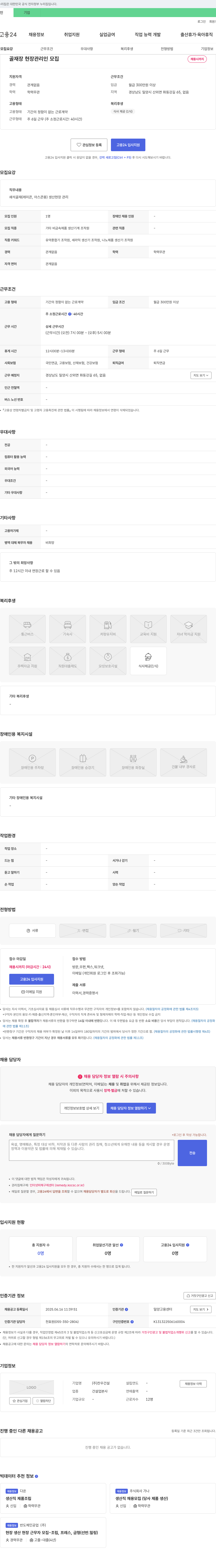Click the 채용정보 이력 button
The height and width of the screenshot is (1568, 216).
coord(193,1384)
